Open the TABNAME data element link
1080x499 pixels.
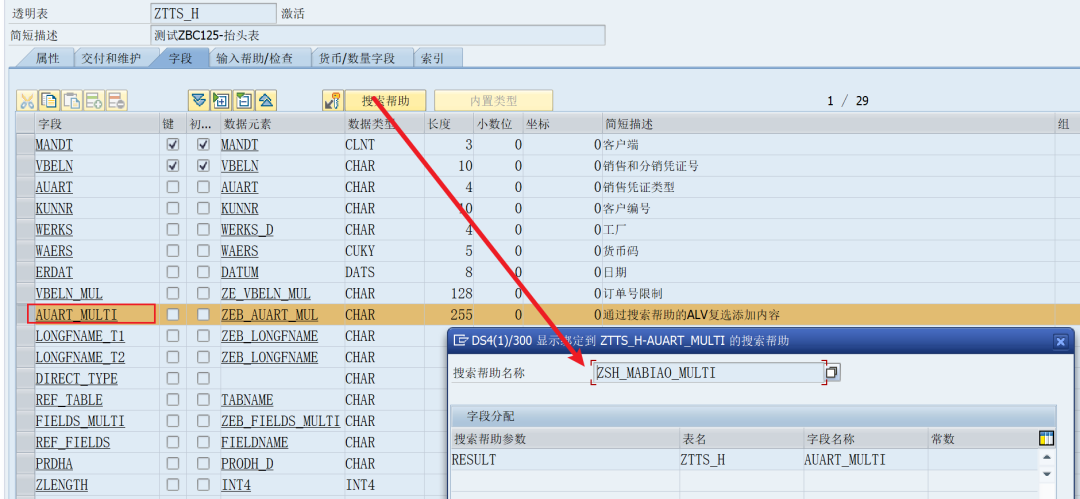(x=247, y=400)
